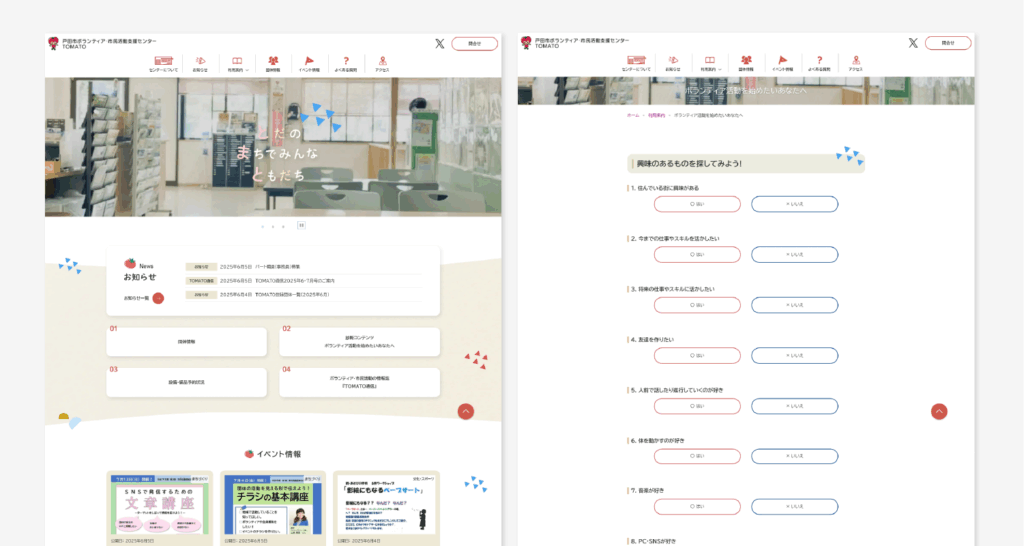Viewport: 1024px width, 546px height.
Task: Open 文章講座 event thumbnail
Action: (160, 506)
